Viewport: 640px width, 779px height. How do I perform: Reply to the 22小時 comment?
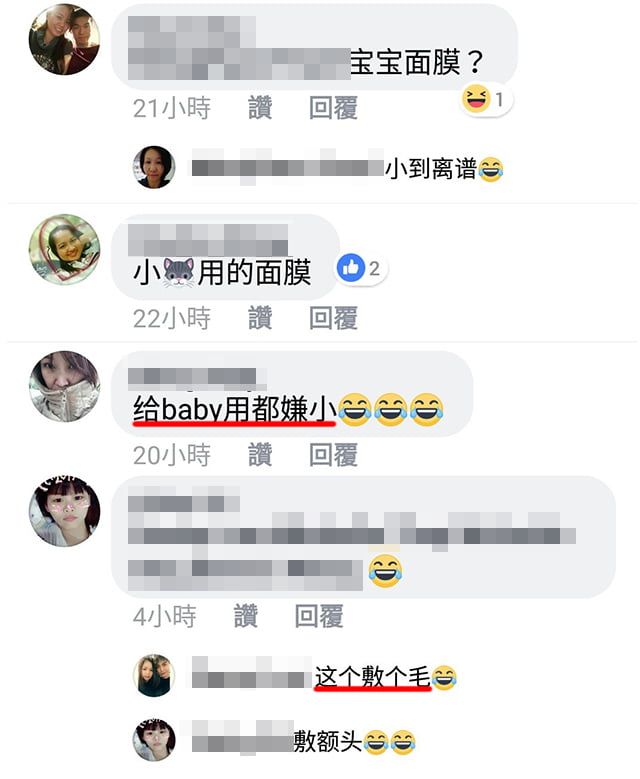point(333,318)
